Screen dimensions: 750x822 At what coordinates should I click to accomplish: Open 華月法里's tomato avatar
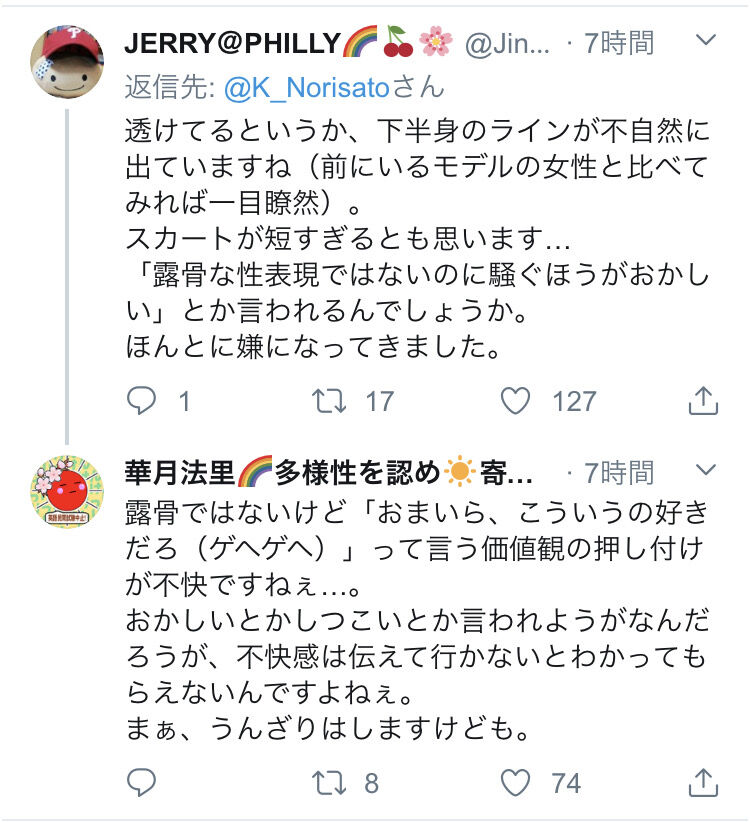(67, 491)
